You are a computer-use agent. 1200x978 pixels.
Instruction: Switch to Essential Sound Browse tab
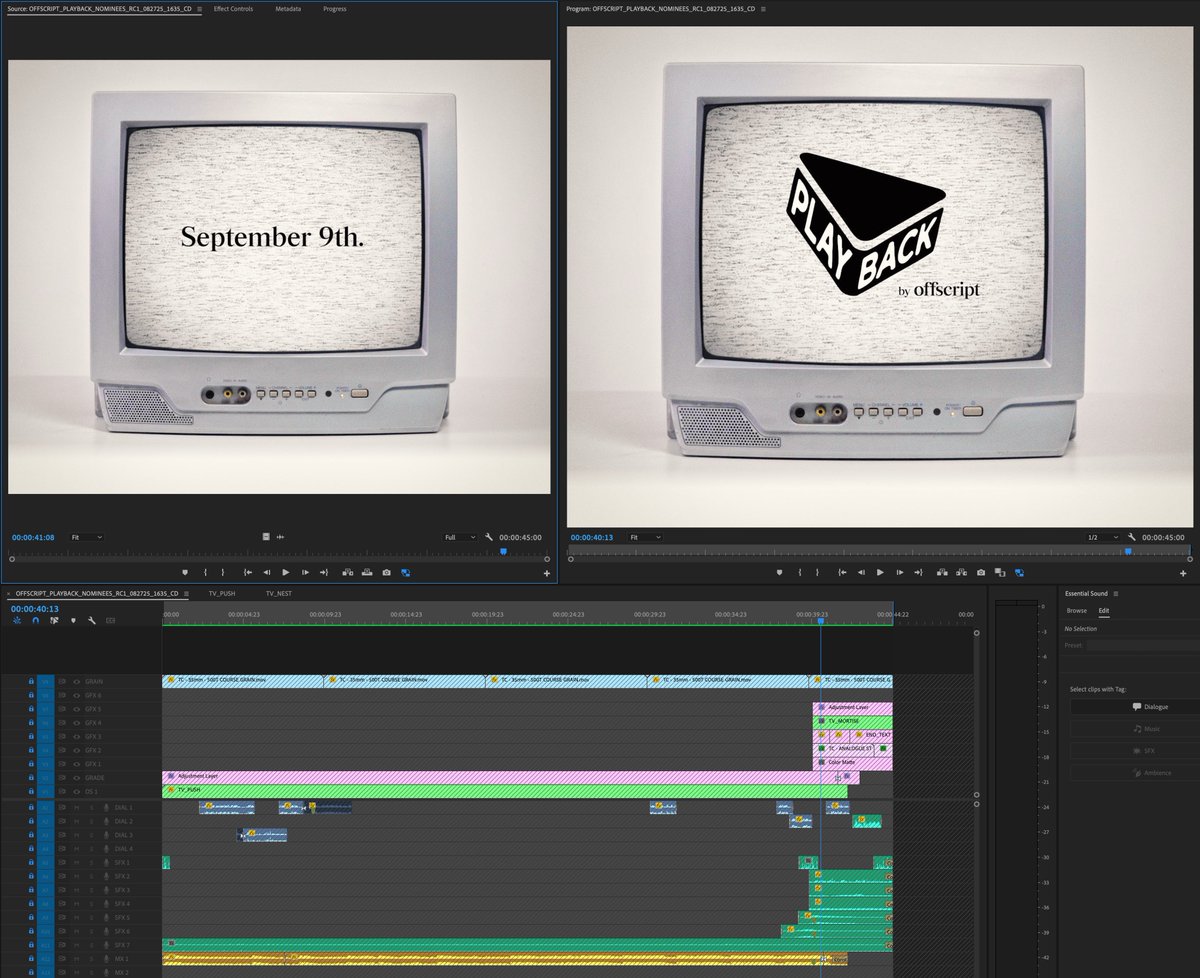(x=1077, y=610)
